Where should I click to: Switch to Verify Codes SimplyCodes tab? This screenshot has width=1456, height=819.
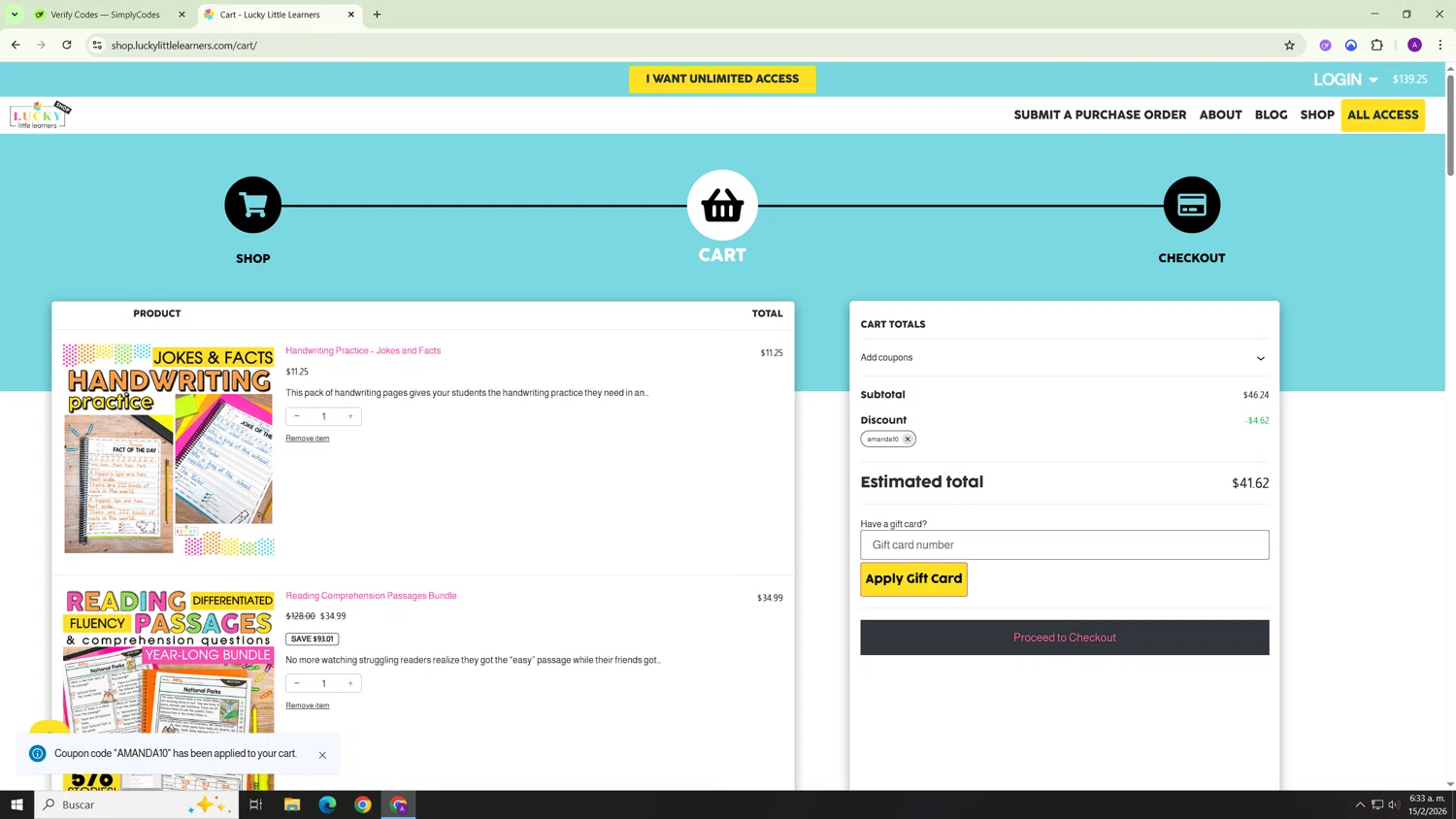tap(105, 15)
